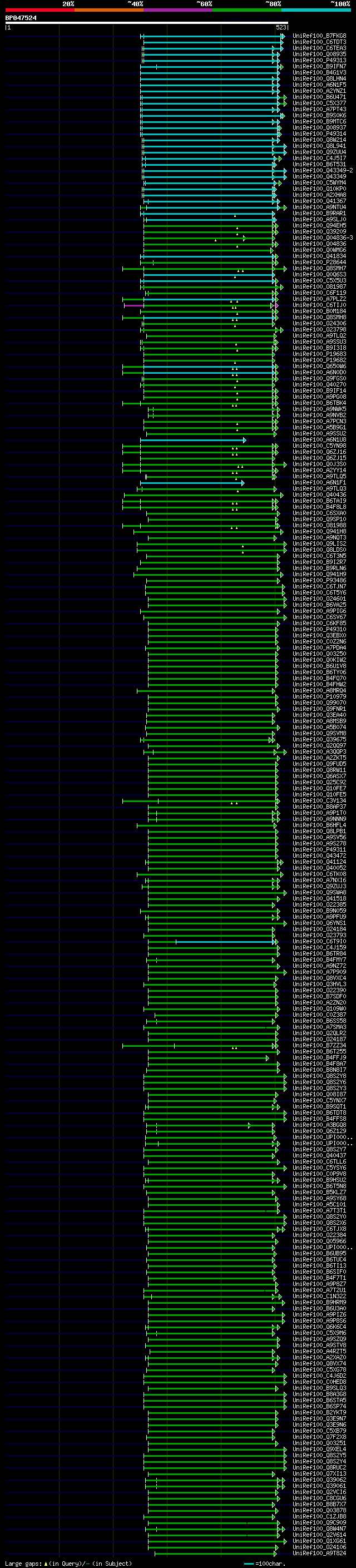Select the UniRef100_B8B7X7 label
The image size is (356, 1568).
pos(319,1505)
